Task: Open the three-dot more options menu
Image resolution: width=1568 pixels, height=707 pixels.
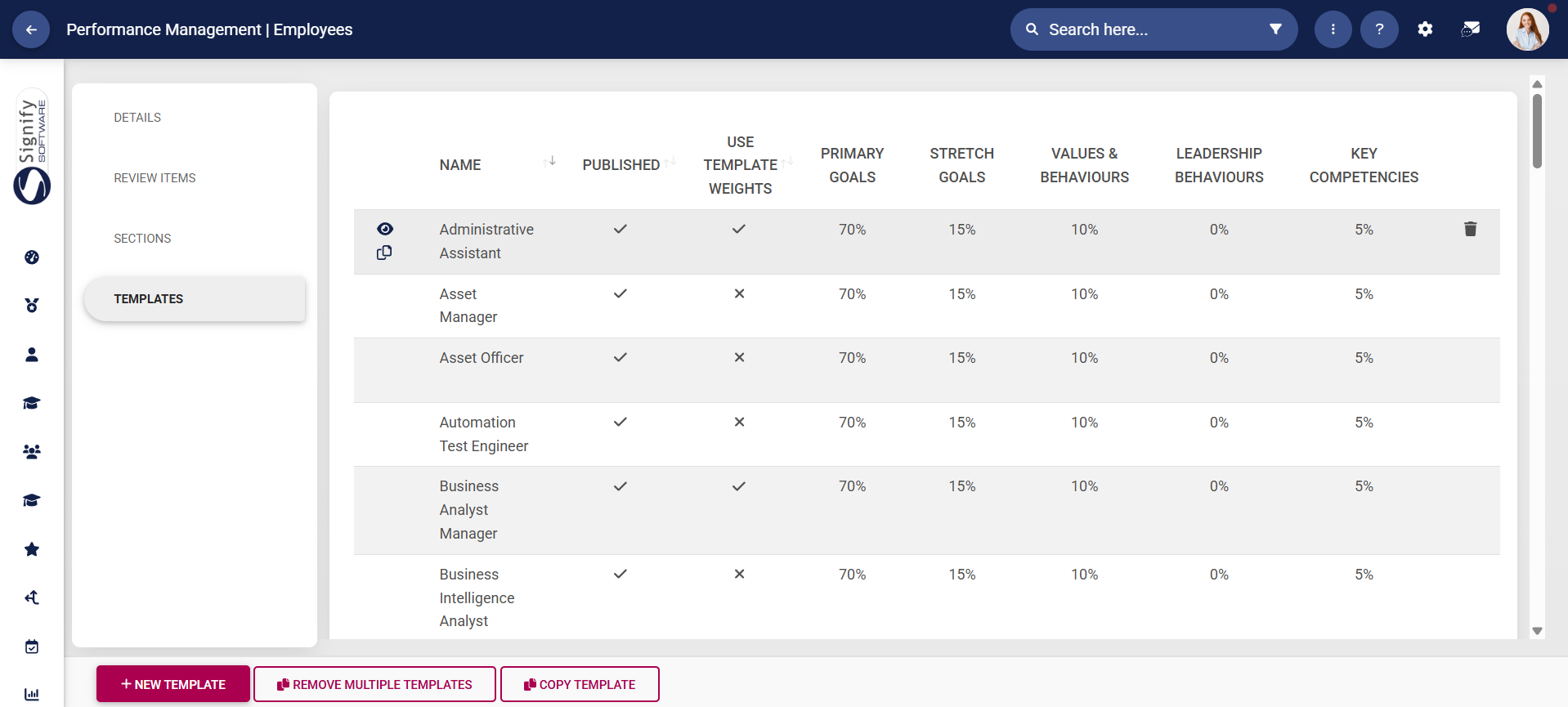Action: [1333, 29]
